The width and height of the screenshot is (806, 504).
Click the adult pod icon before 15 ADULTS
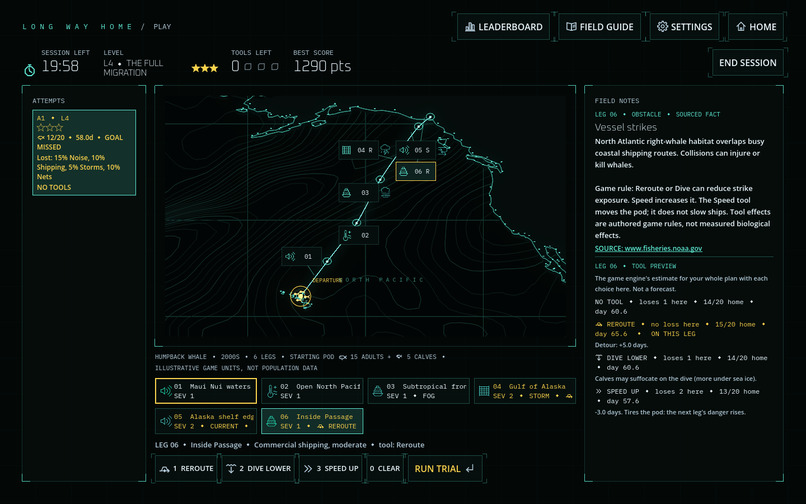tap(343, 357)
